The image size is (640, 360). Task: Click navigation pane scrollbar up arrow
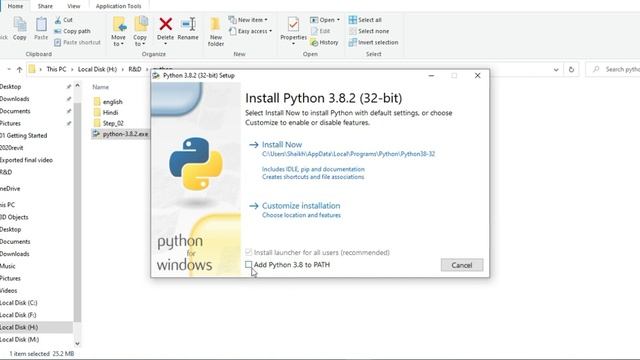[x=77, y=86]
